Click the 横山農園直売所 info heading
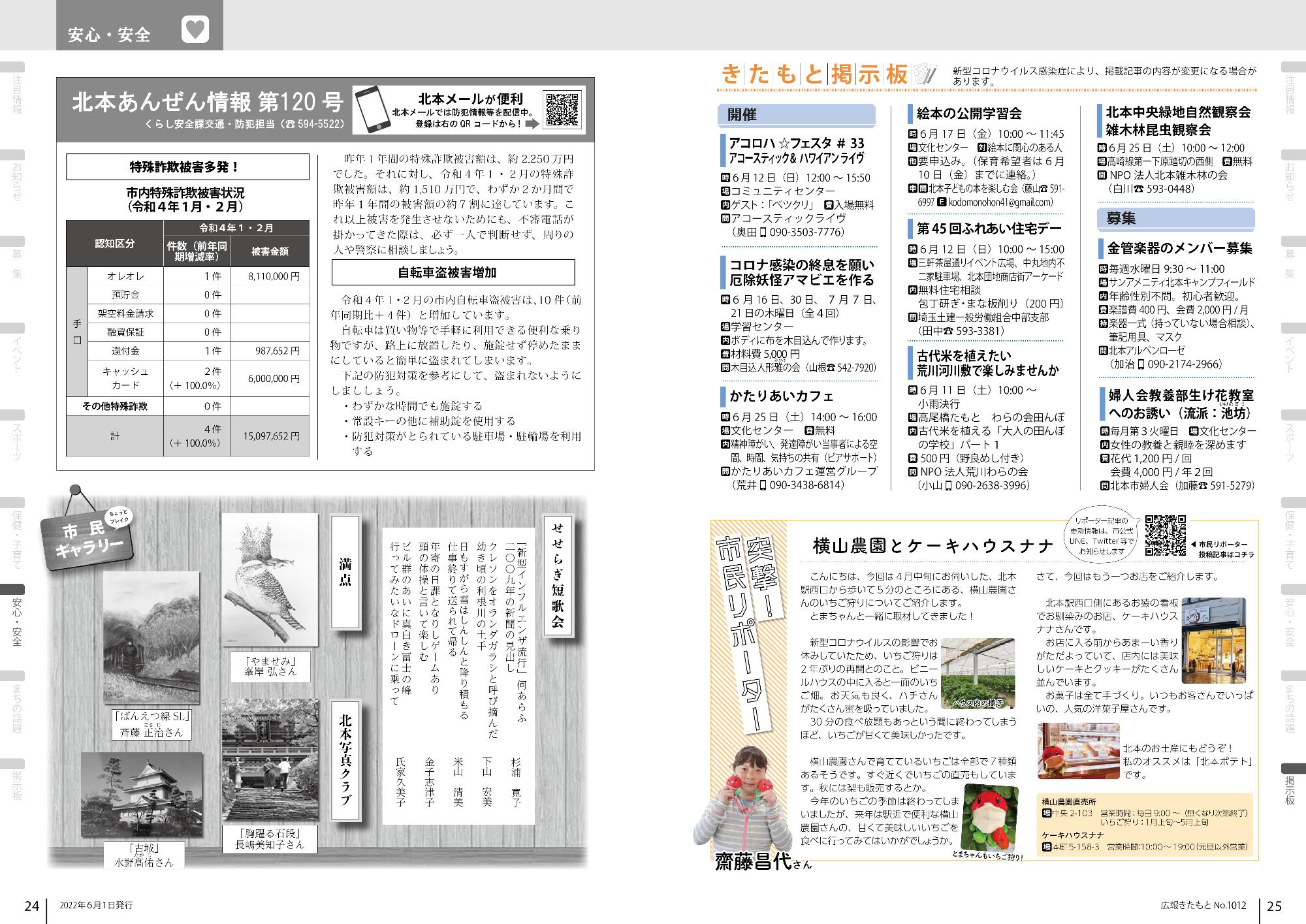Image resolution: width=1306 pixels, height=924 pixels. coord(1068,801)
